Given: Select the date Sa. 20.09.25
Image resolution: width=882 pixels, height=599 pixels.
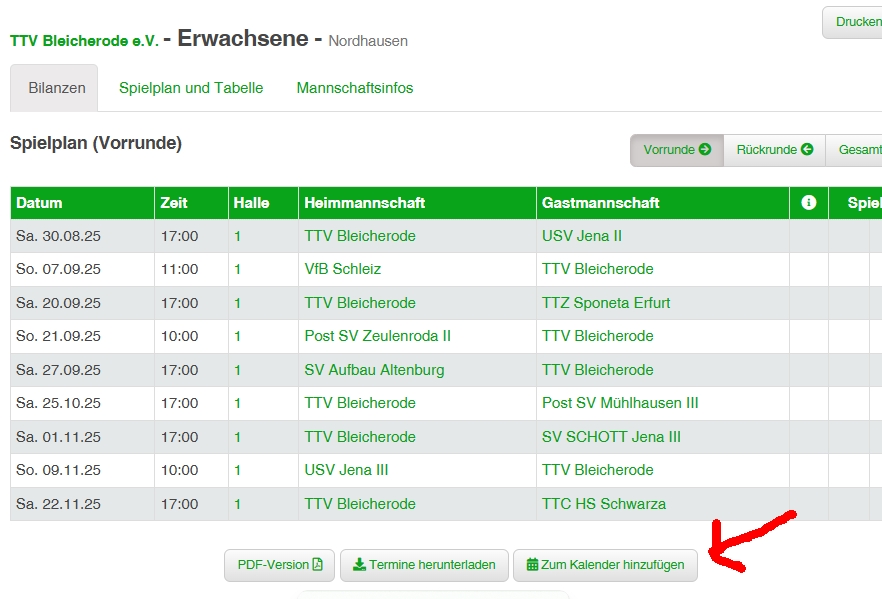Looking at the screenshot, I should coord(58,303).
